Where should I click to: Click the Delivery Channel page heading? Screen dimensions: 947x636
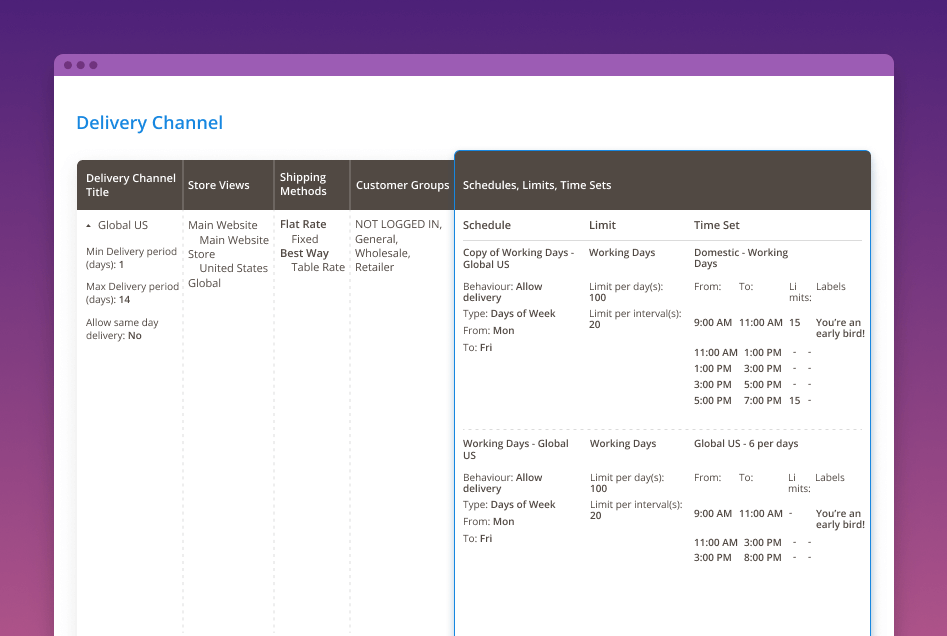coord(149,123)
